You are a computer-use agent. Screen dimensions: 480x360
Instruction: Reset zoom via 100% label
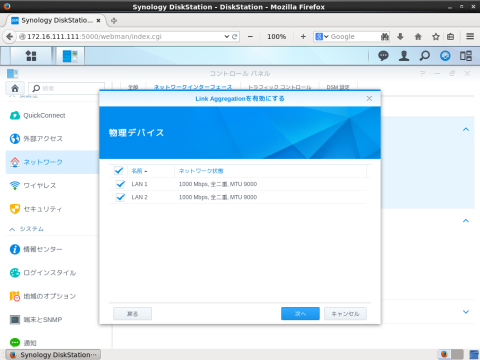pyautogui.click(x=276, y=37)
